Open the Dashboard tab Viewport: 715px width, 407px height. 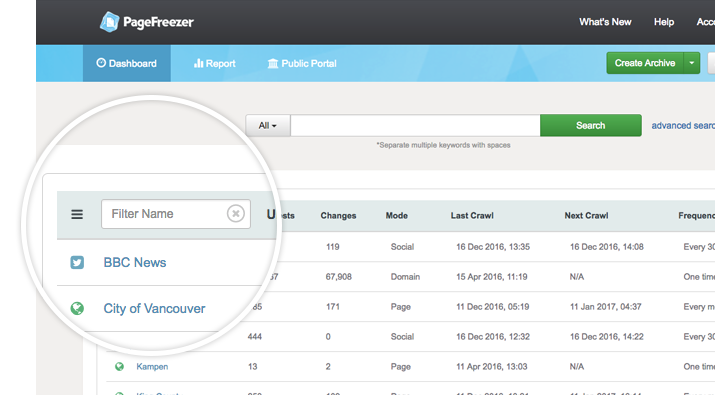tap(127, 63)
